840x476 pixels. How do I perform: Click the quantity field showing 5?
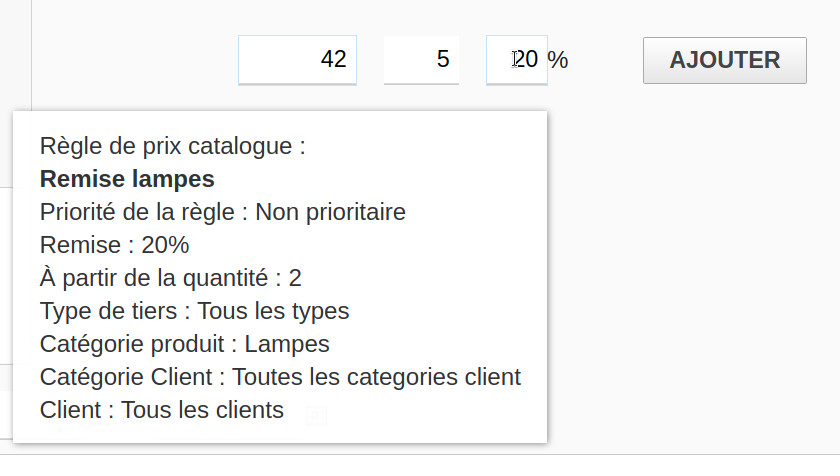(421, 60)
